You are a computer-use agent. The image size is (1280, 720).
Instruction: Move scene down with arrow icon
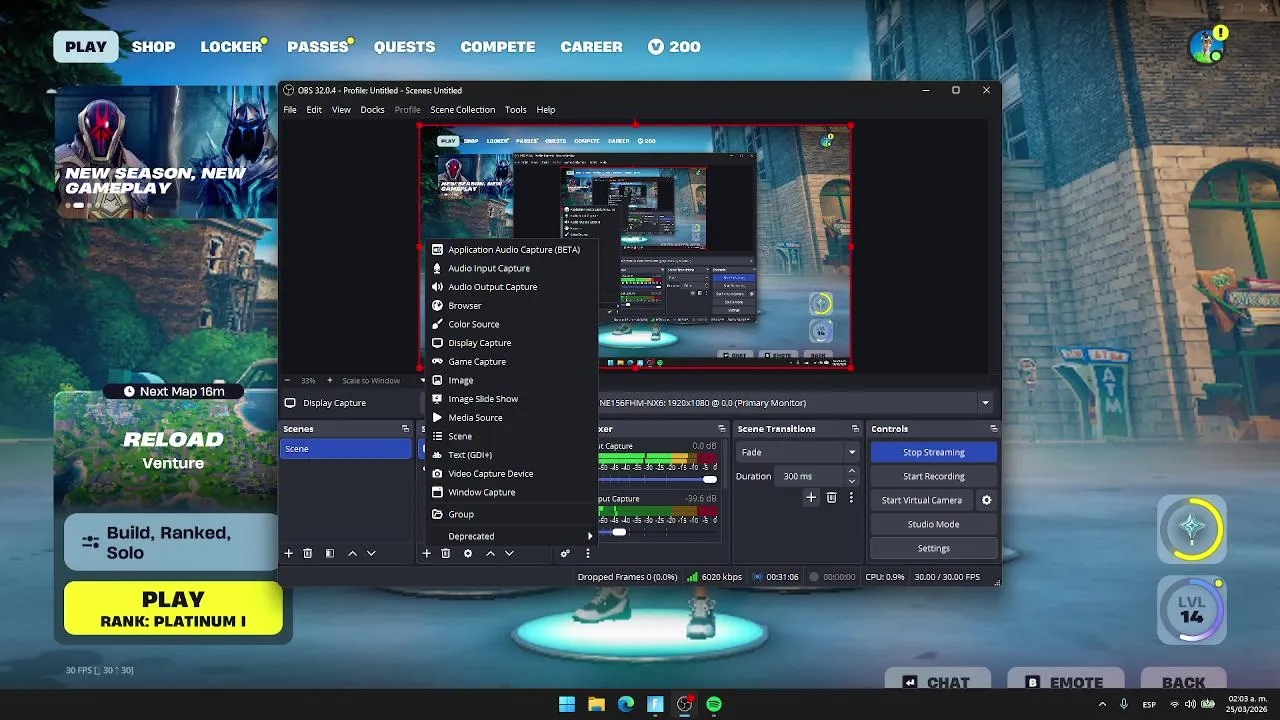[371, 553]
